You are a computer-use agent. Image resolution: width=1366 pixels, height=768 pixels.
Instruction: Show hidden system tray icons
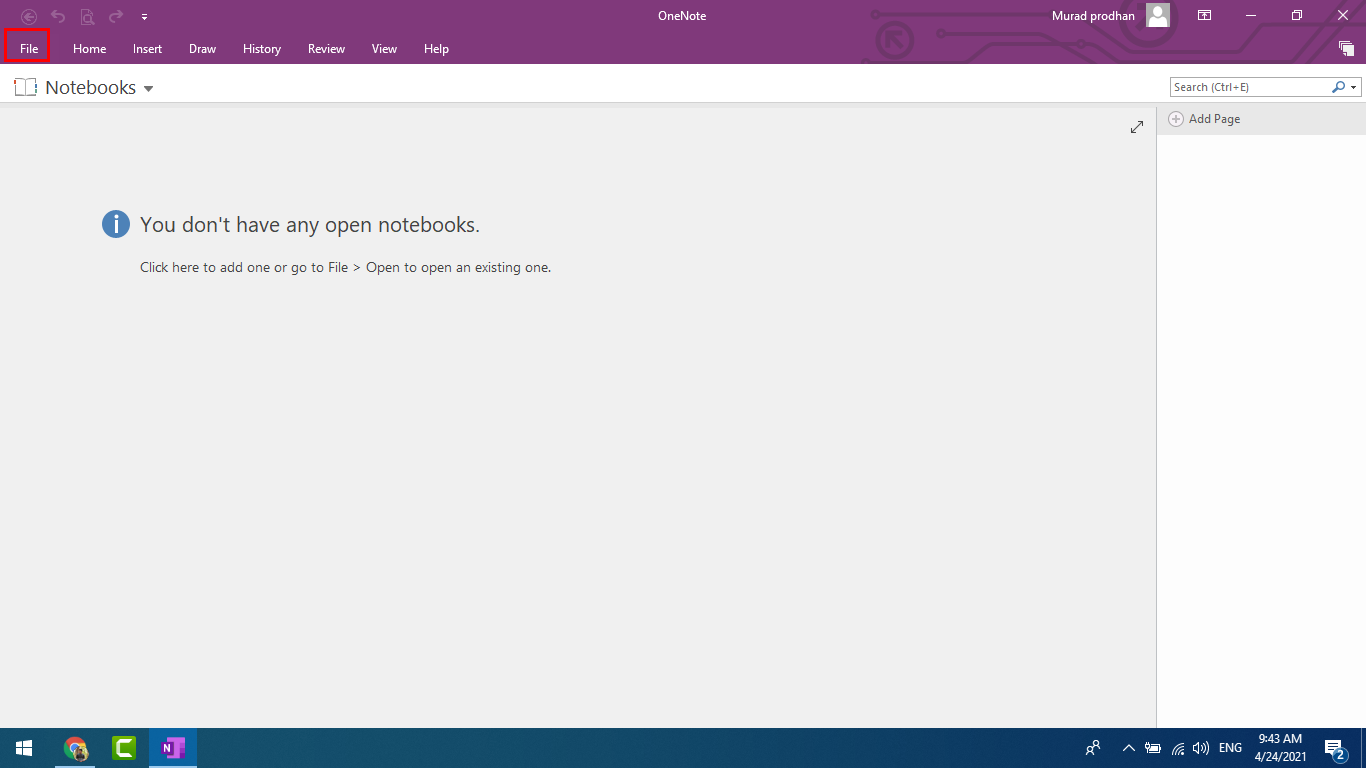pos(1128,748)
